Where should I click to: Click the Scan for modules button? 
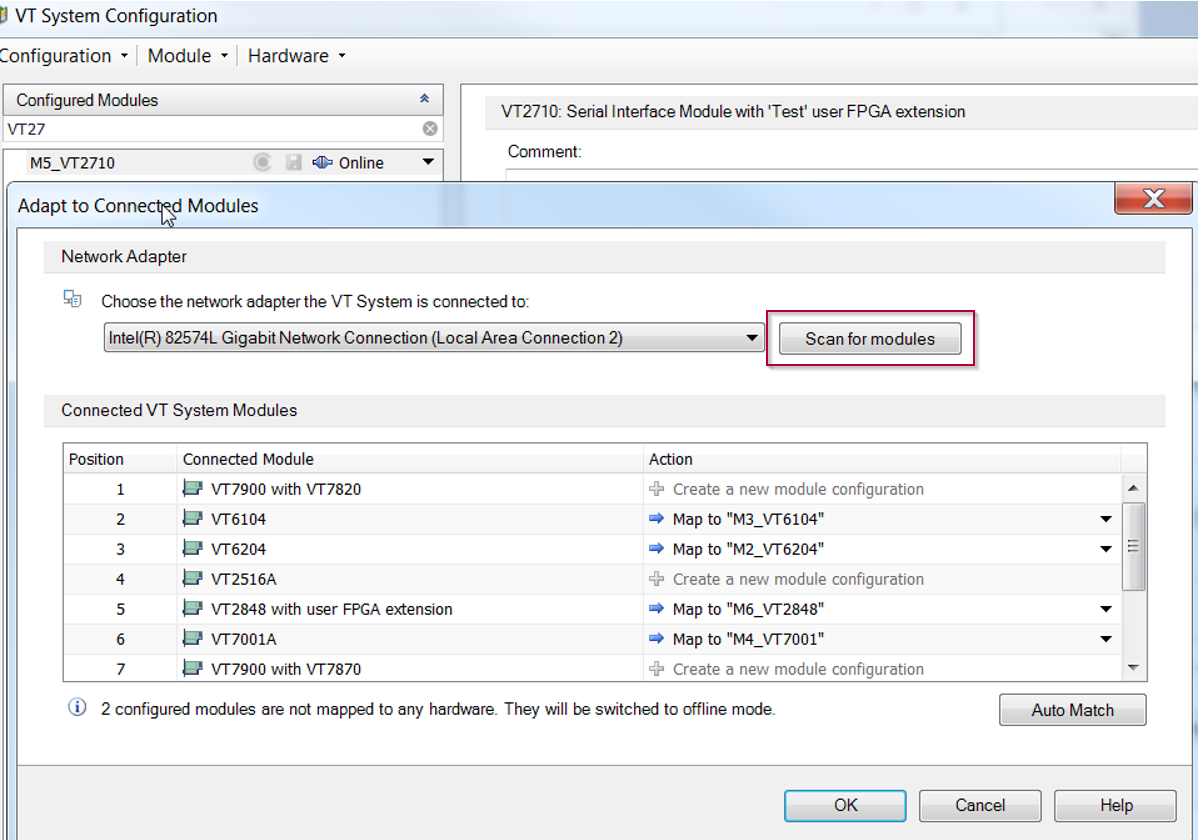869,339
